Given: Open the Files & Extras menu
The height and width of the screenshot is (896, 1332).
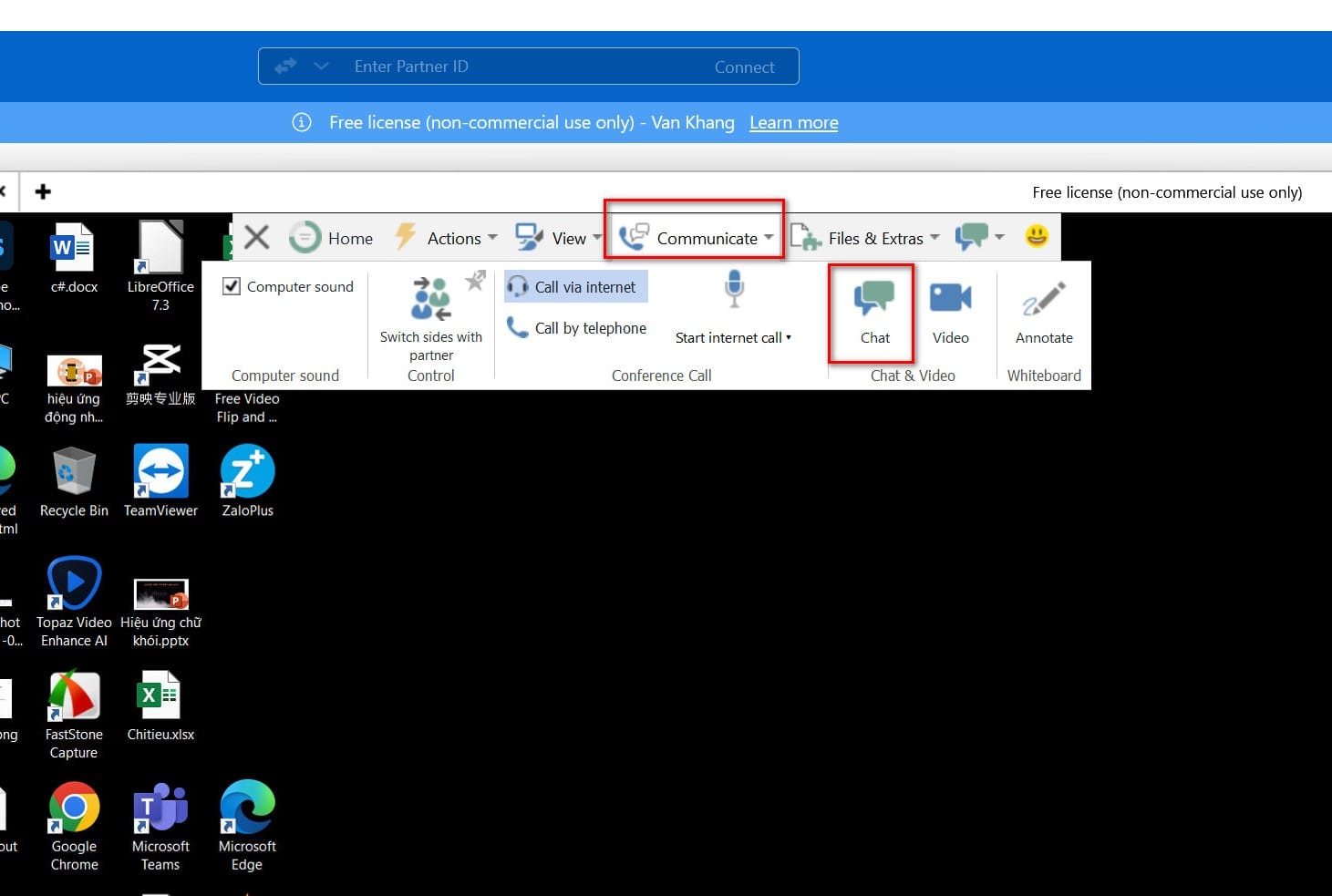Looking at the screenshot, I should point(864,237).
